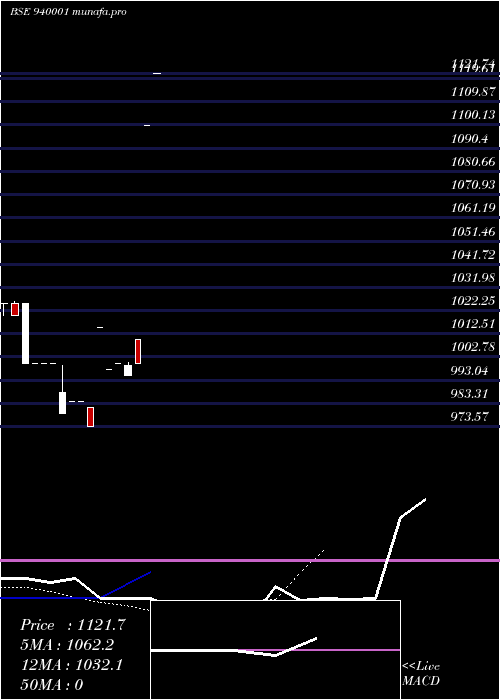Select the 1100.13 price level label

(x=473, y=115)
